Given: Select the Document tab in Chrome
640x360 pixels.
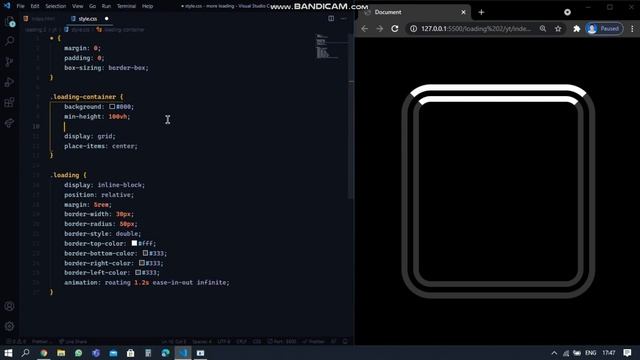Looking at the screenshot, I should point(414,12).
